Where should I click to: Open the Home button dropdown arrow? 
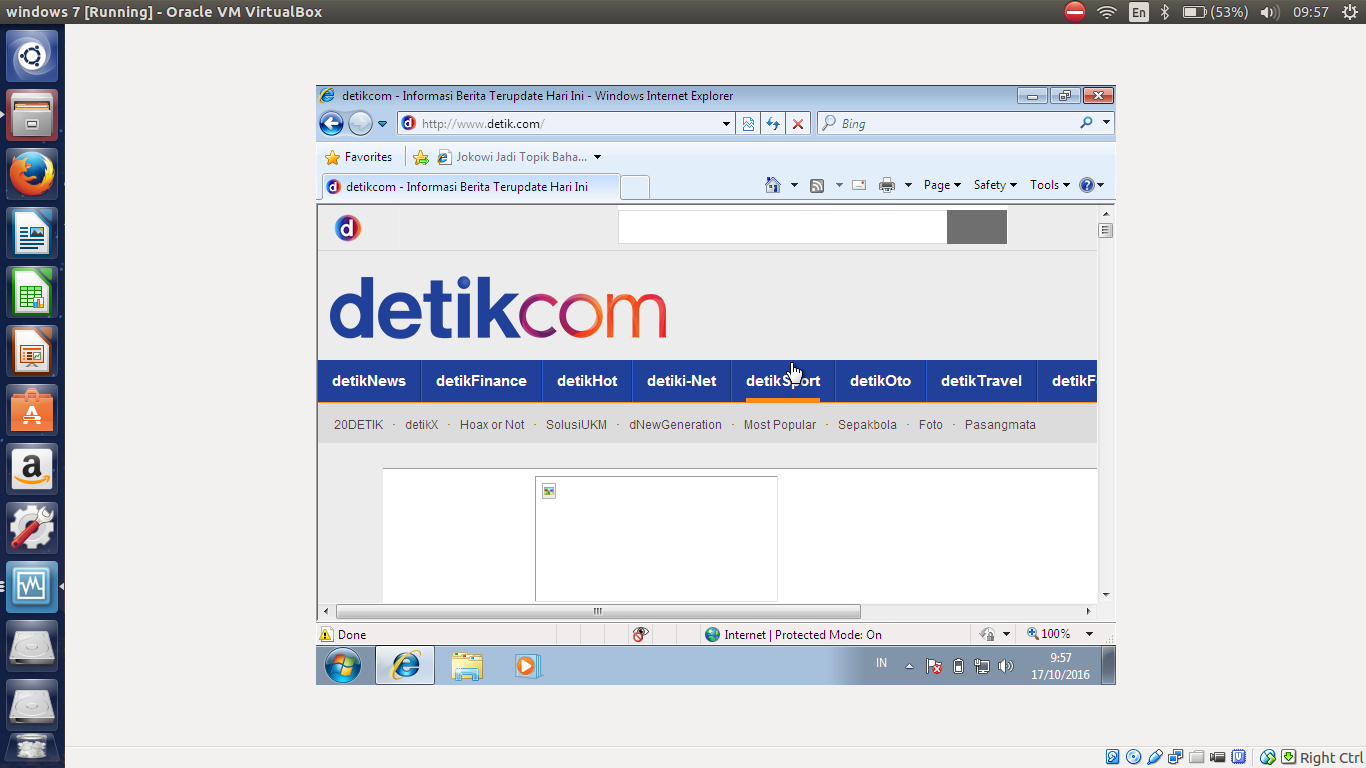(794, 185)
